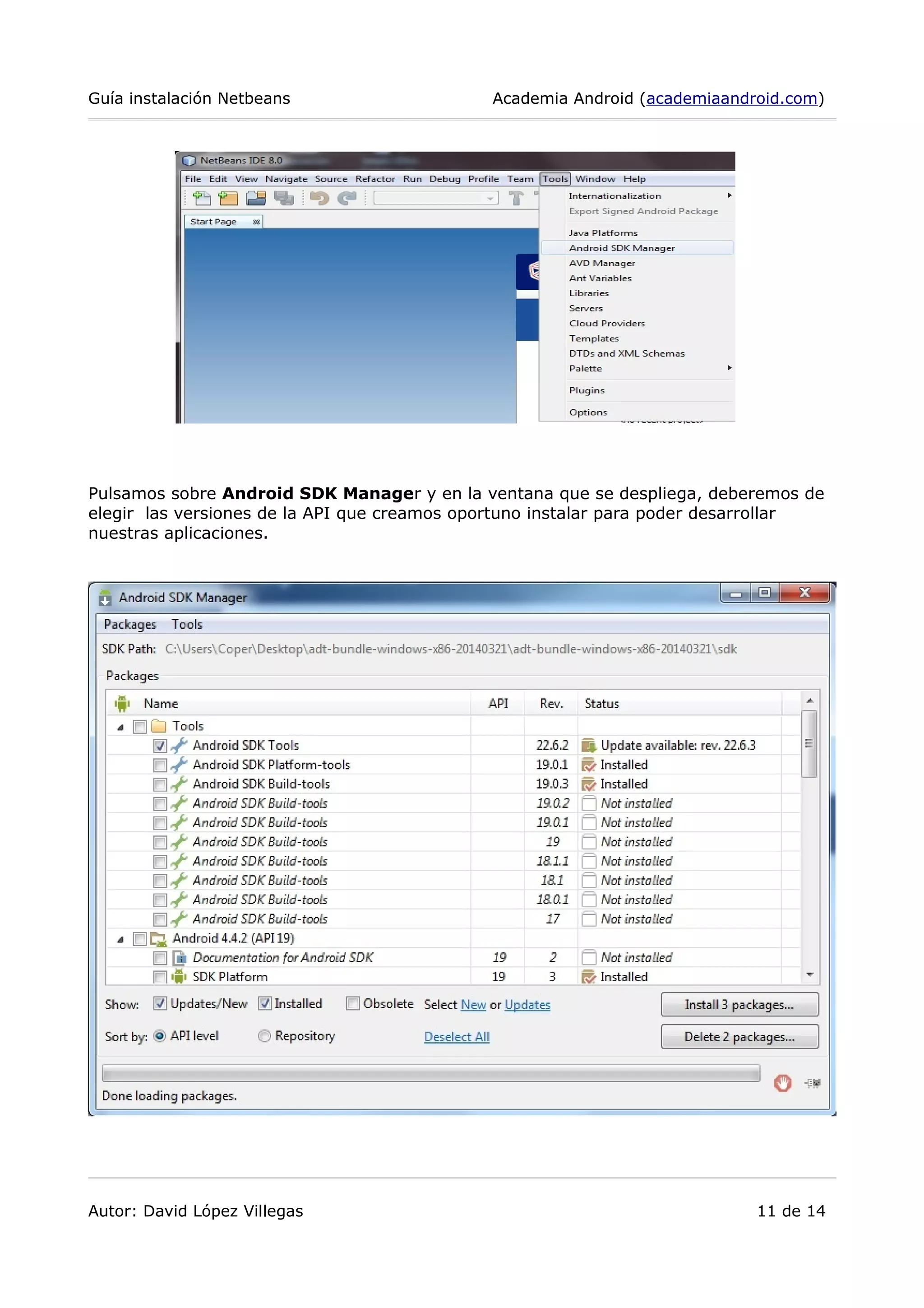Viewport: 924px width, 1308px height.
Task: Choose Android SDK Manager from Tools menu
Action: (x=637, y=248)
